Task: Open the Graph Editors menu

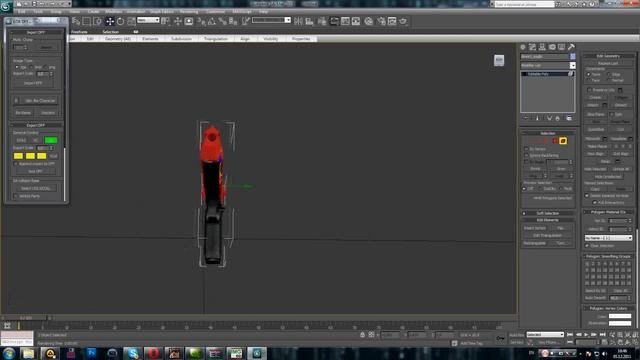Action: [162, 12]
